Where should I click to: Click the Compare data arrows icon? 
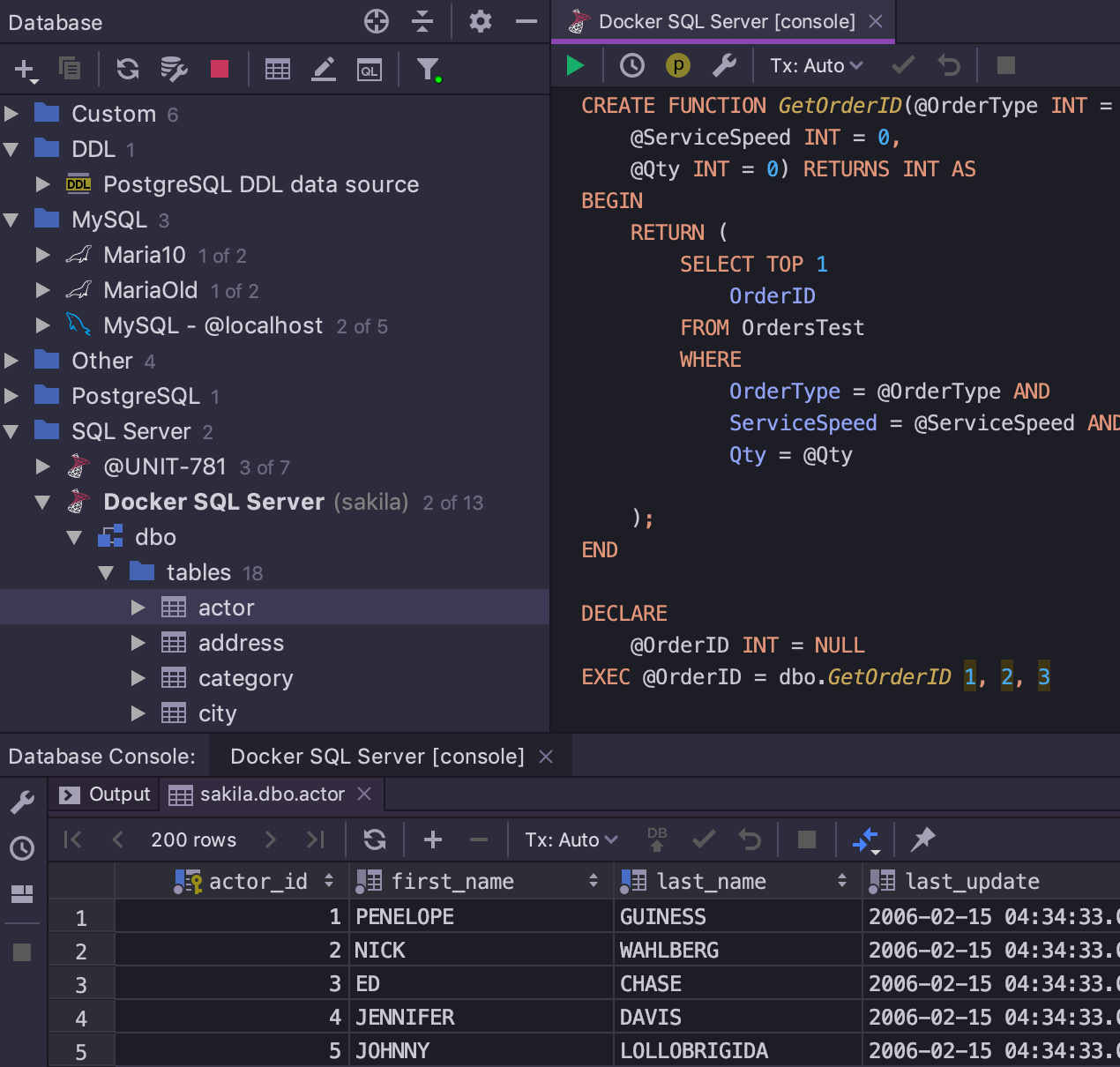[866, 840]
